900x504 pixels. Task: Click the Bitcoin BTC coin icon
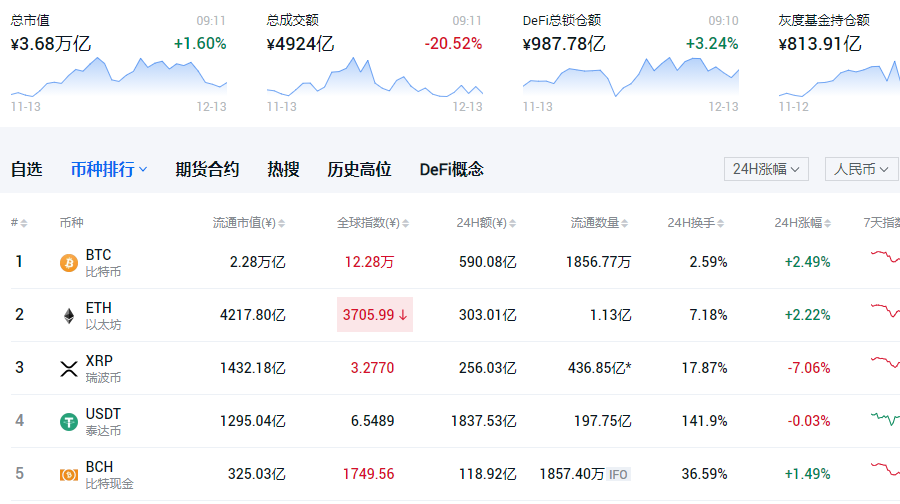click(x=69, y=263)
